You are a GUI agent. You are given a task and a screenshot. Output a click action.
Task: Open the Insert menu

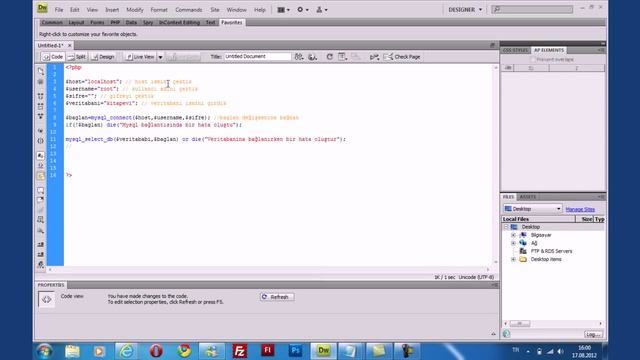tap(112, 9)
